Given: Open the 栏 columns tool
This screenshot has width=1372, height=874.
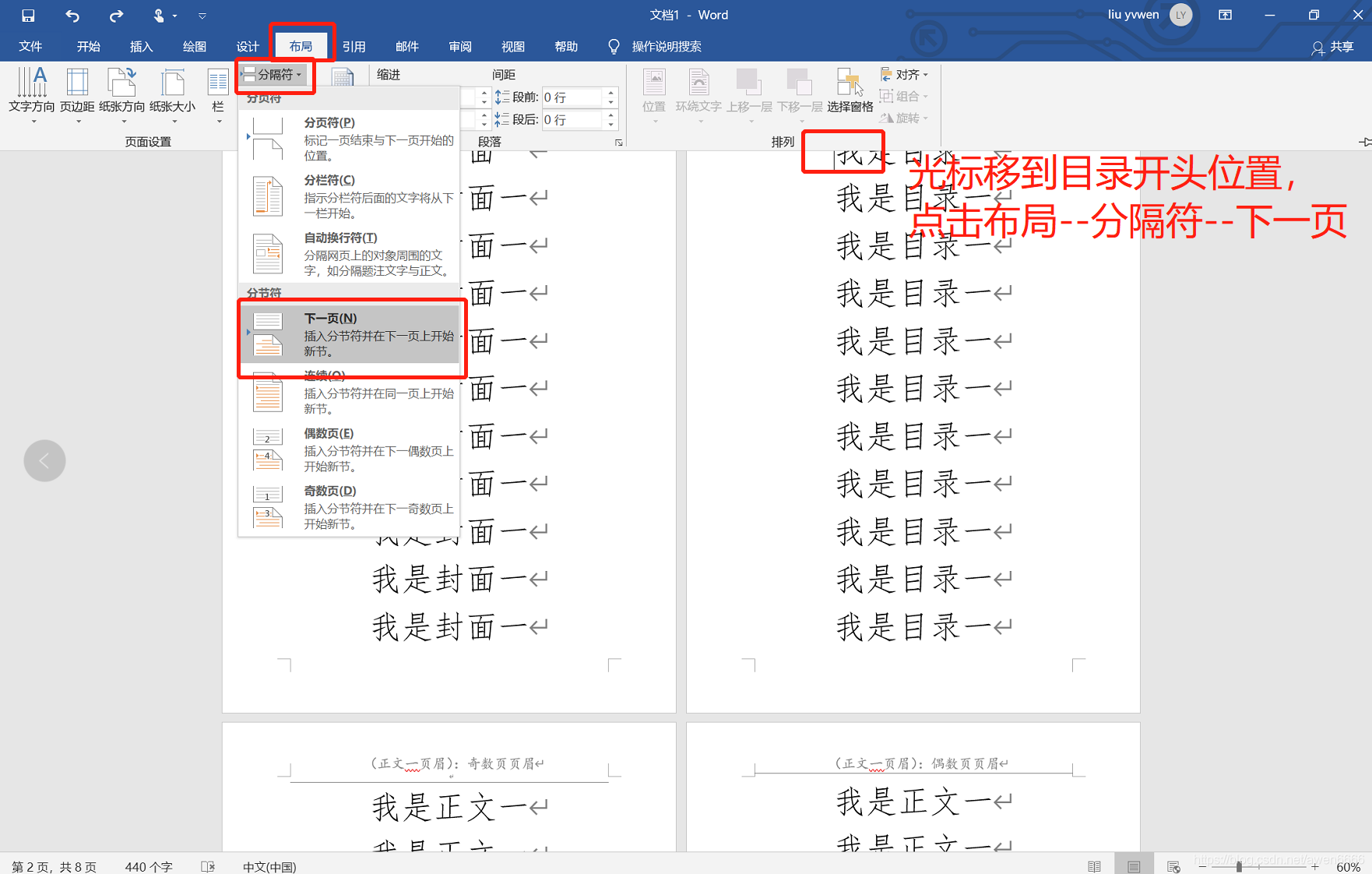Looking at the screenshot, I should point(218,95).
